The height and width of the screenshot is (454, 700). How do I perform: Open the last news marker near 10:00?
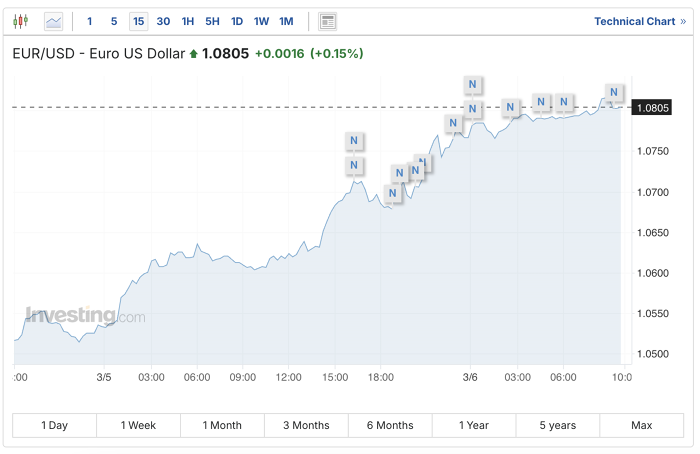coord(614,92)
